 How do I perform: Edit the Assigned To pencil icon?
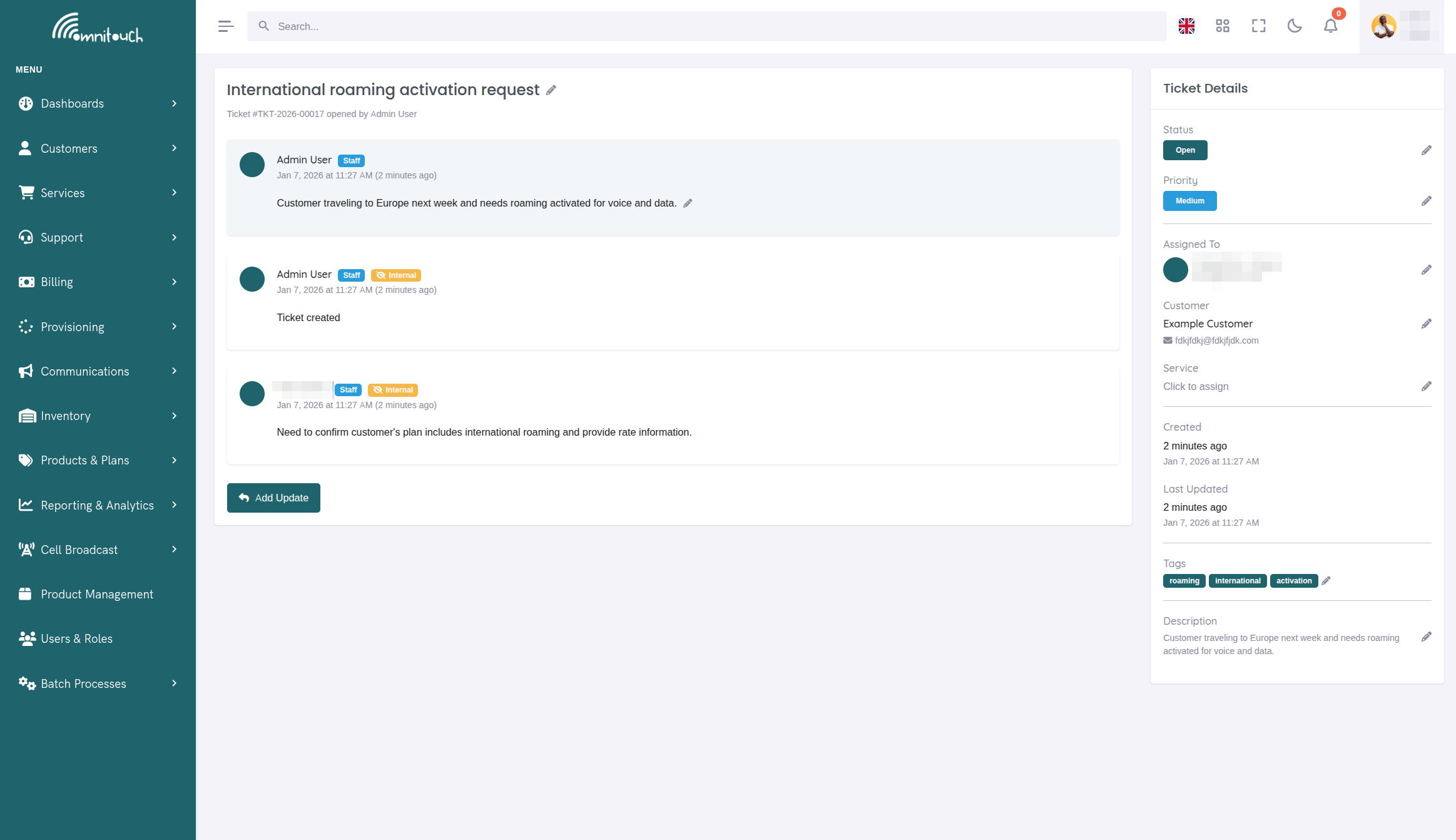click(1426, 270)
